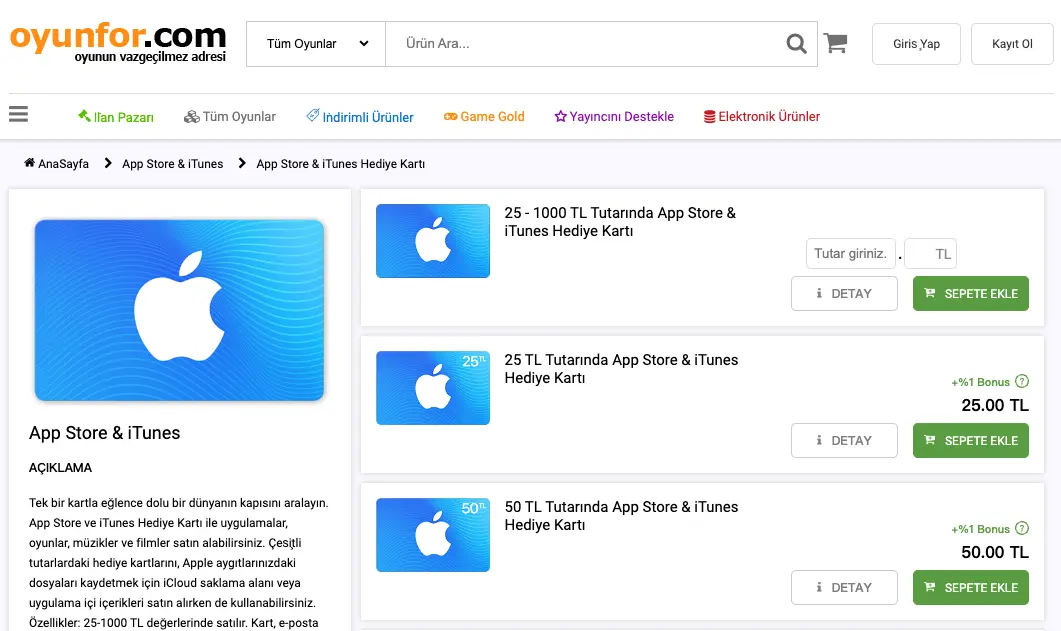The width and height of the screenshot is (1061, 631).
Task: Open Game Gold menu item
Action: coord(484,116)
